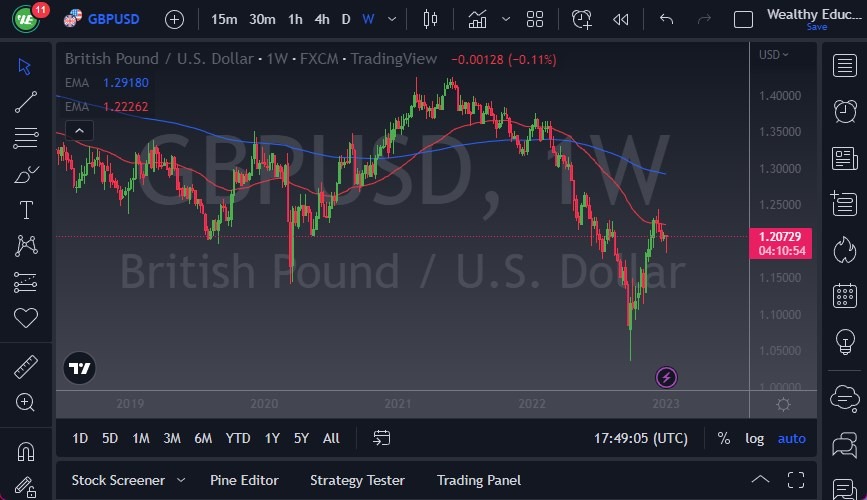Open the indicators chart icon
The width and height of the screenshot is (867, 500).
(x=478, y=19)
